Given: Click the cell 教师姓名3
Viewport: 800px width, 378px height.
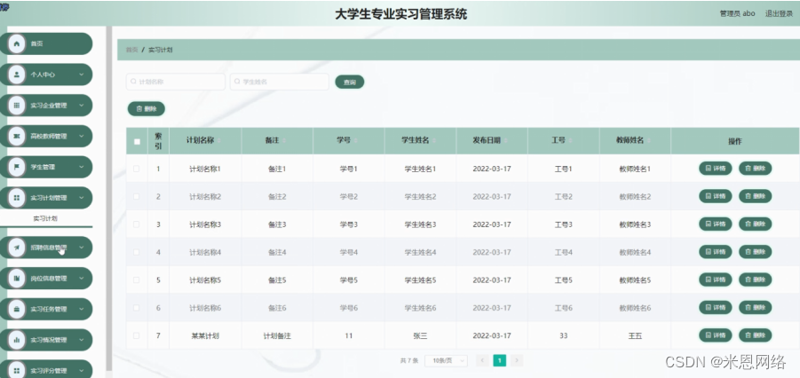Looking at the screenshot, I should click(x=635, y=224).
